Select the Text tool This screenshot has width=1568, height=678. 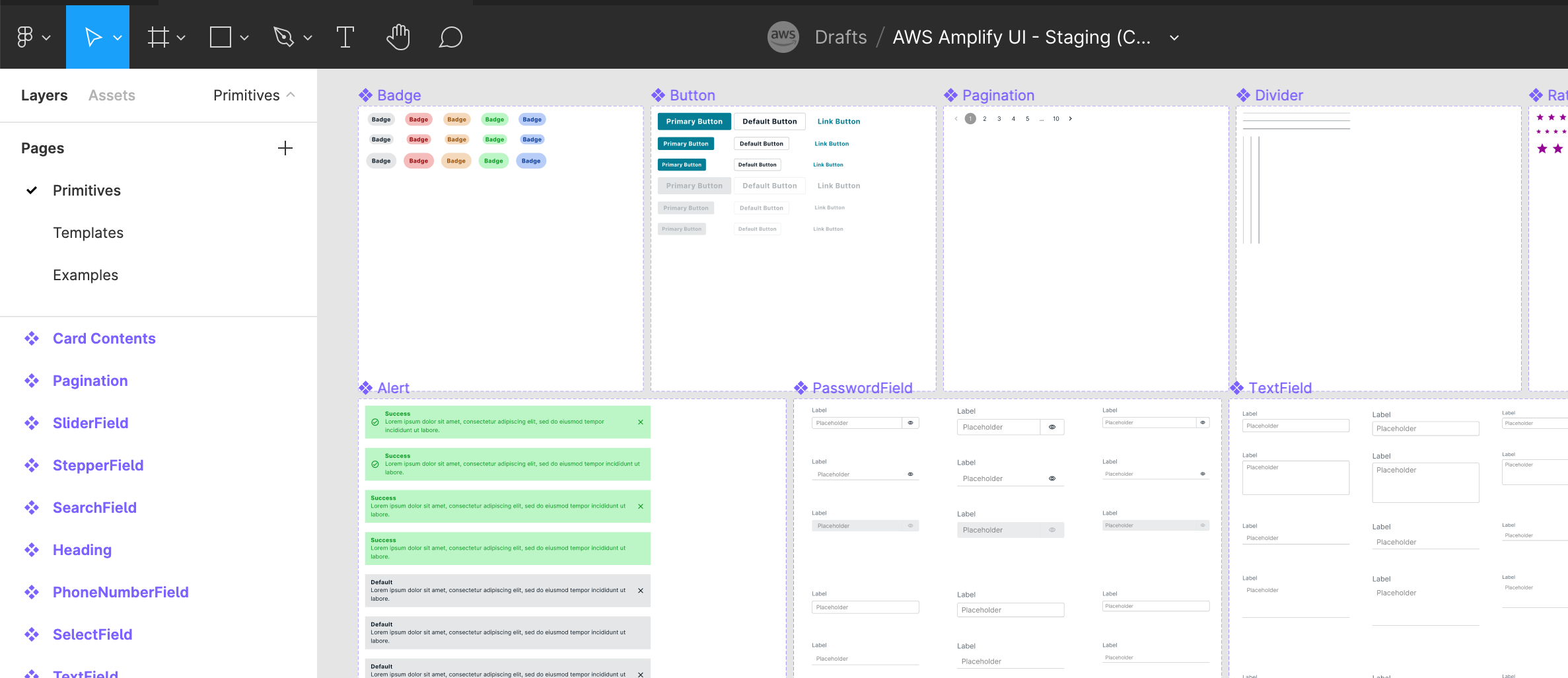pyautogui.click(x=345, y=37)
